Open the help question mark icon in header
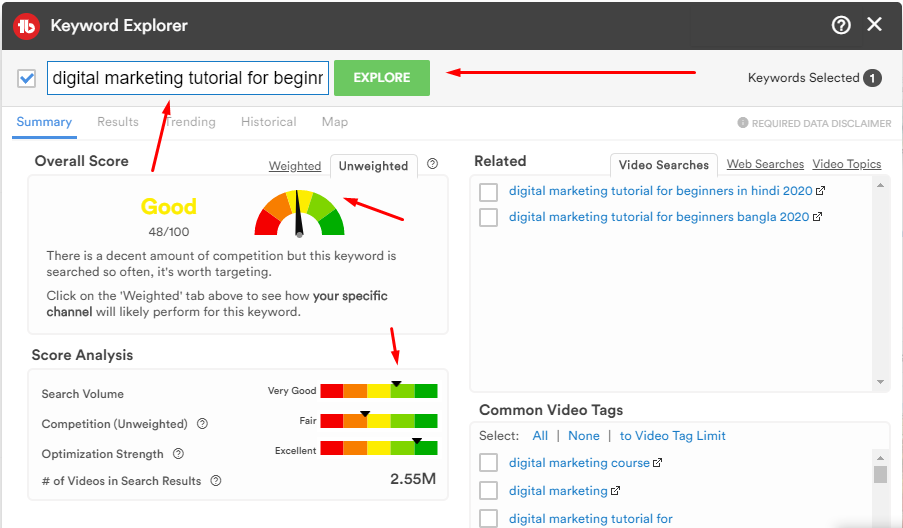 841,25
